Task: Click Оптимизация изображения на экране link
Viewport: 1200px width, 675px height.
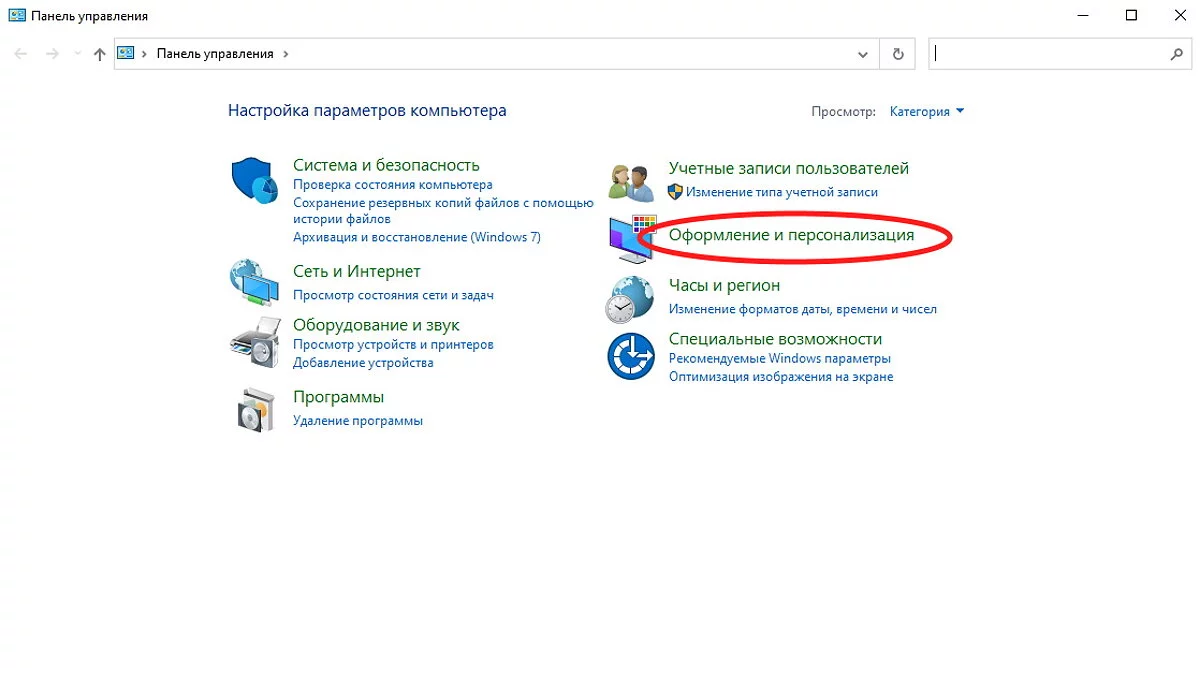Action: click(781, 377)
